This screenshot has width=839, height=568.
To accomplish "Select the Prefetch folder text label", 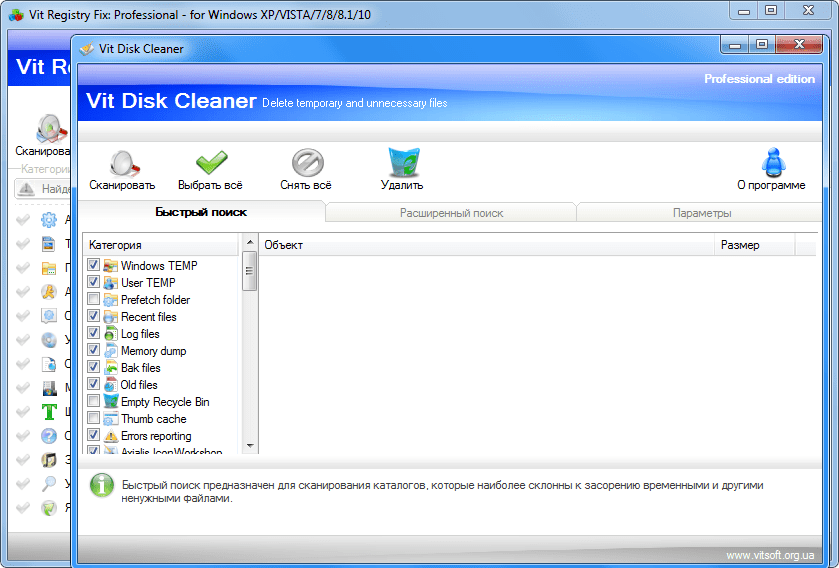I will click(155, 300).
